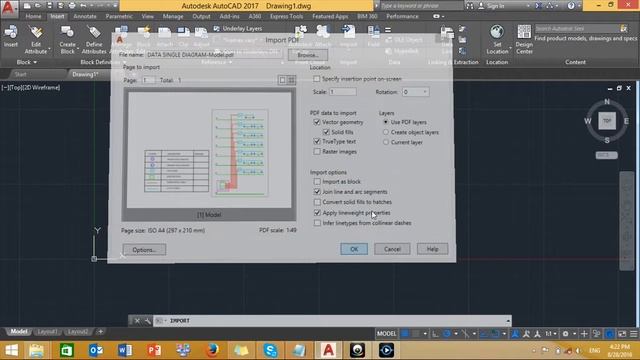Switch to the Annotate ribbon tab
This screenshot has height=360, width=640.
click(x=84, y=16)
